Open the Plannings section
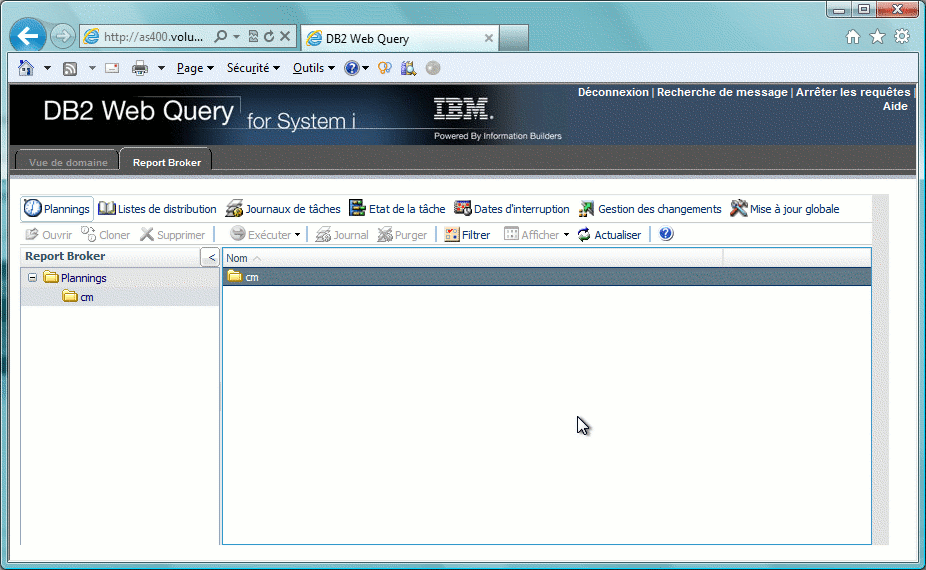Viewport: 926px width, 570px height. tap(57, 209)
